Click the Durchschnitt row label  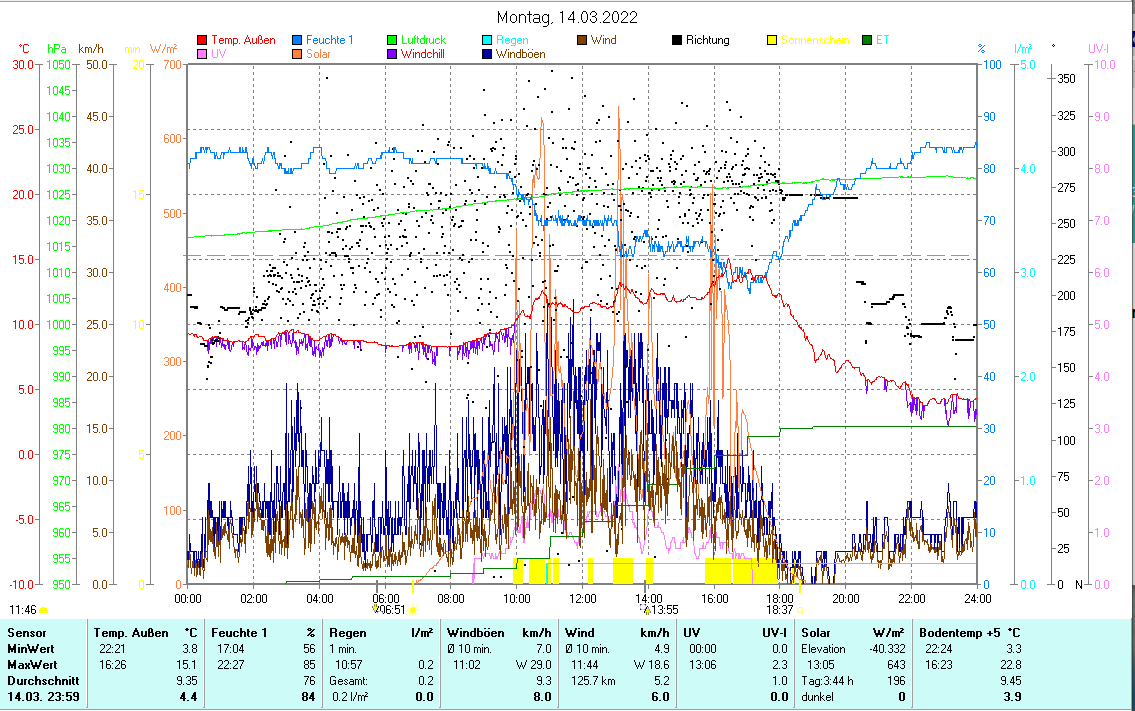coord(40,680)
